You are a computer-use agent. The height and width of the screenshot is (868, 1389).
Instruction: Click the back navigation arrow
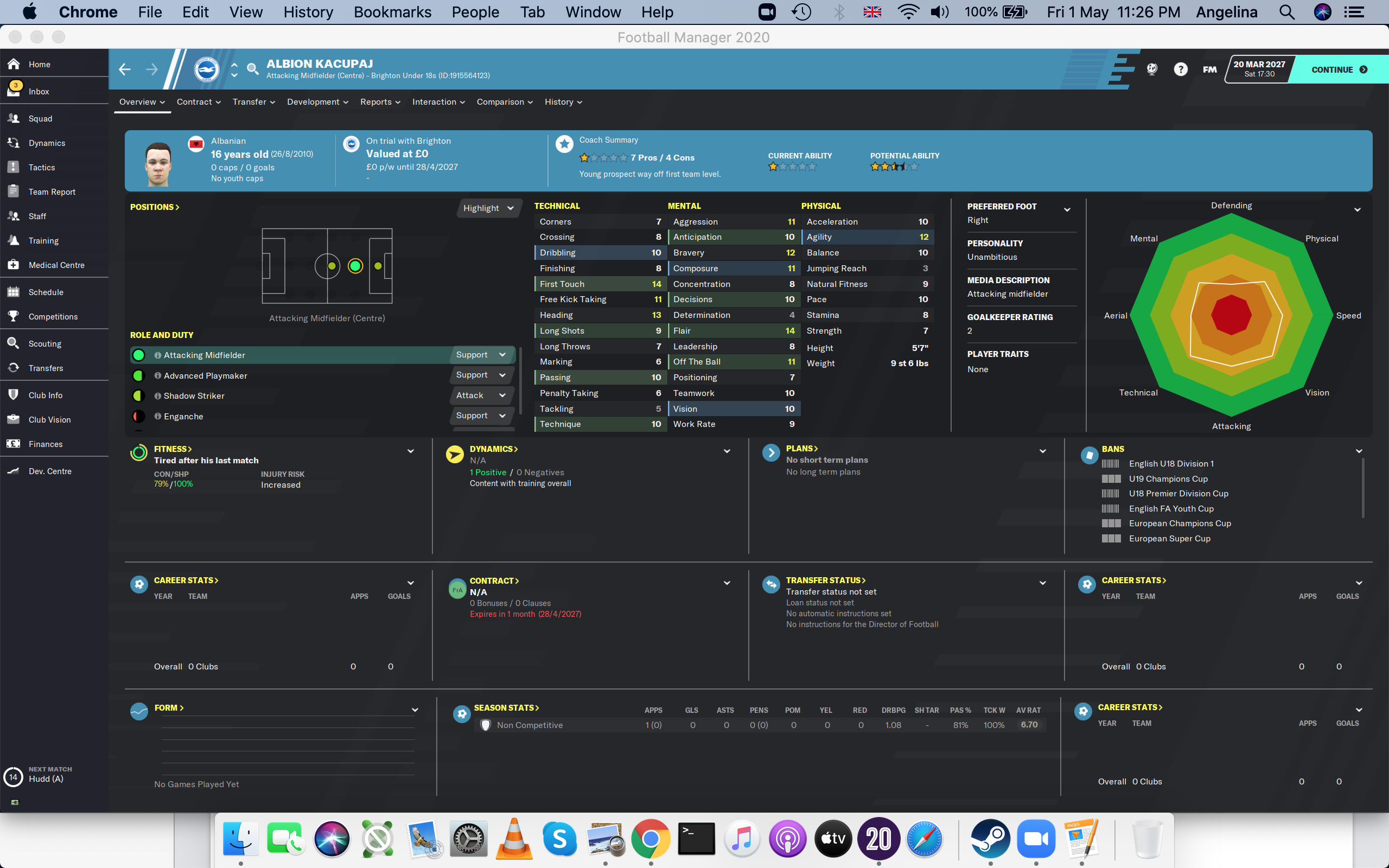tap(125, 69)
